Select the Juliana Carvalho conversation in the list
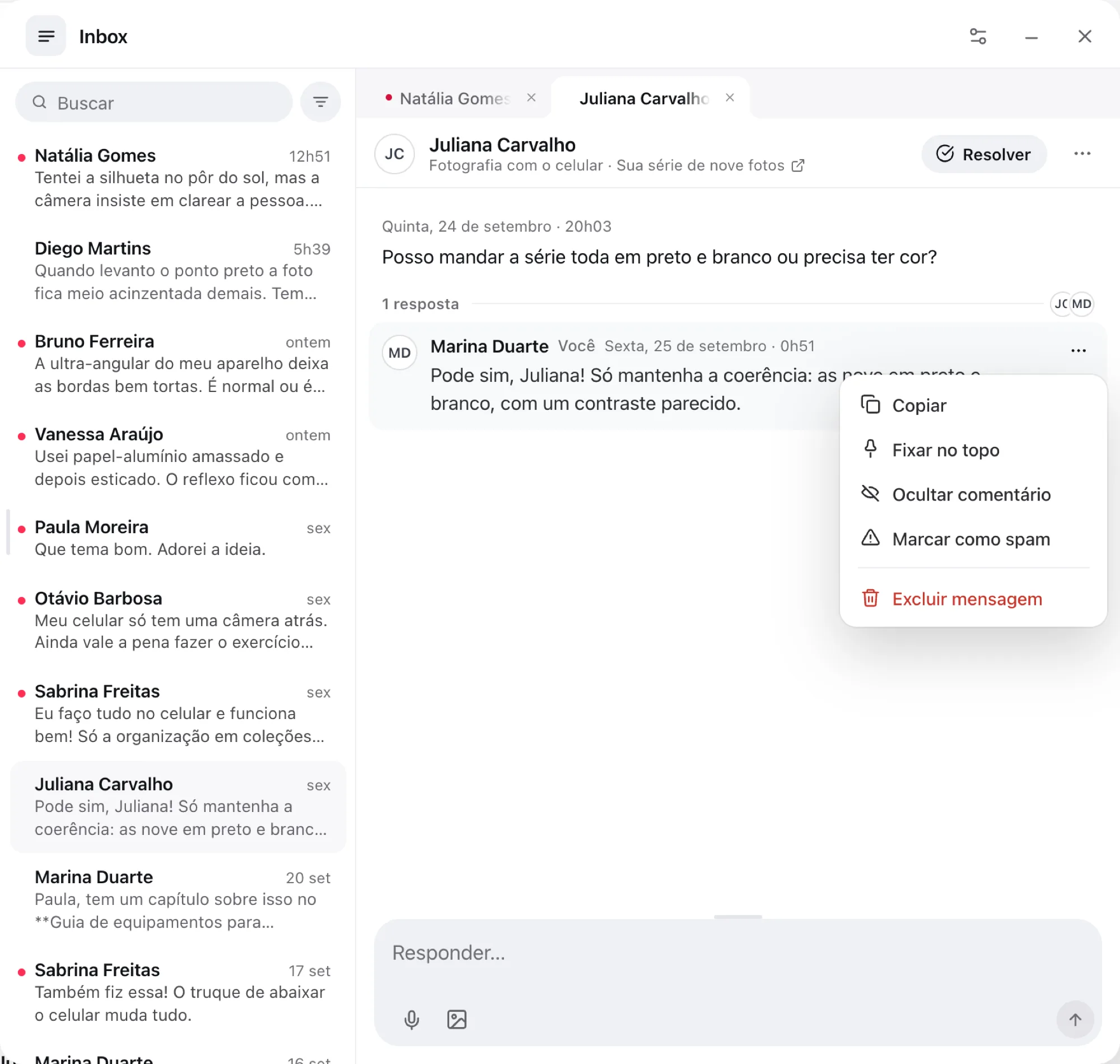 point(178,806)
